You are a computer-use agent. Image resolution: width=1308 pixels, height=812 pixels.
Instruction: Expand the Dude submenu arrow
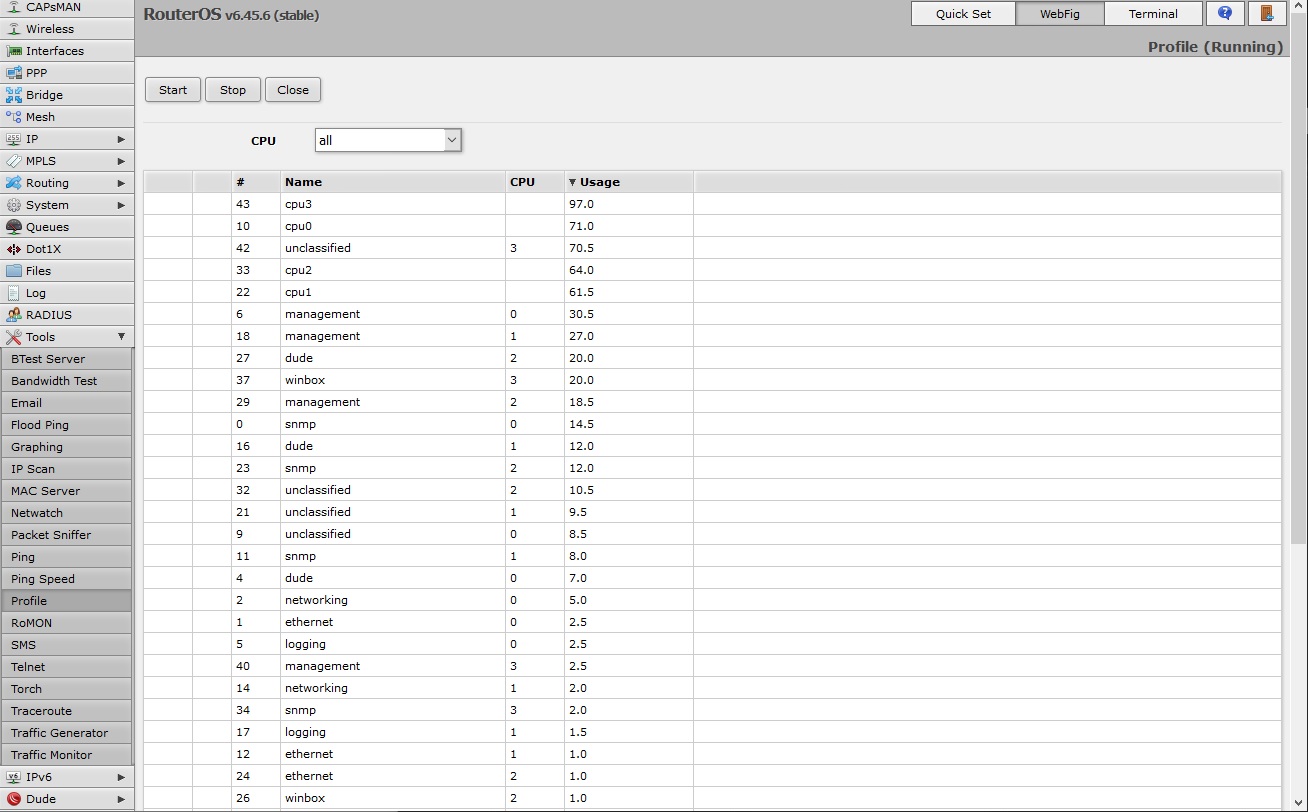[121, 799]
